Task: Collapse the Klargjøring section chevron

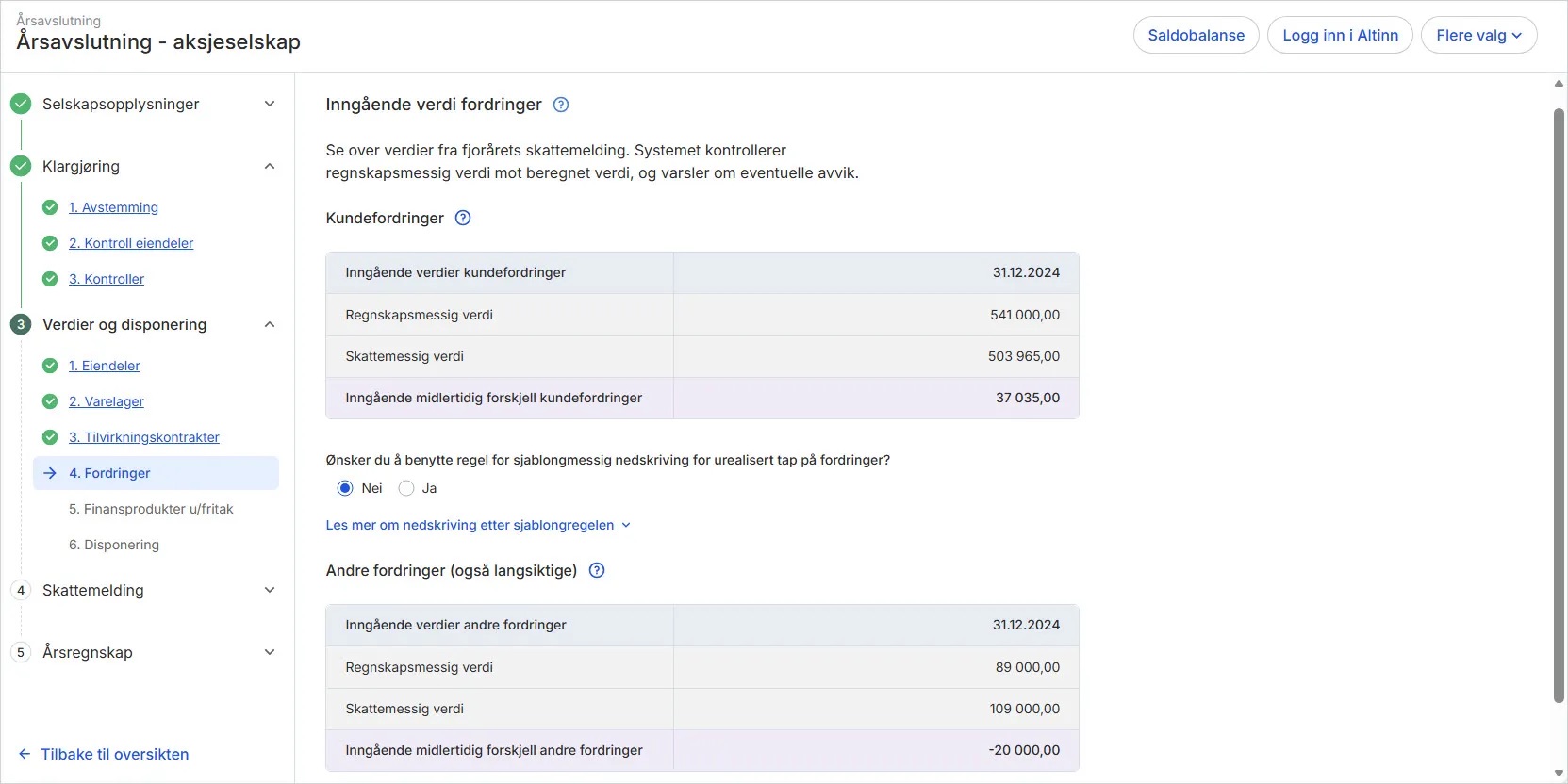Action: coord(270,166)
